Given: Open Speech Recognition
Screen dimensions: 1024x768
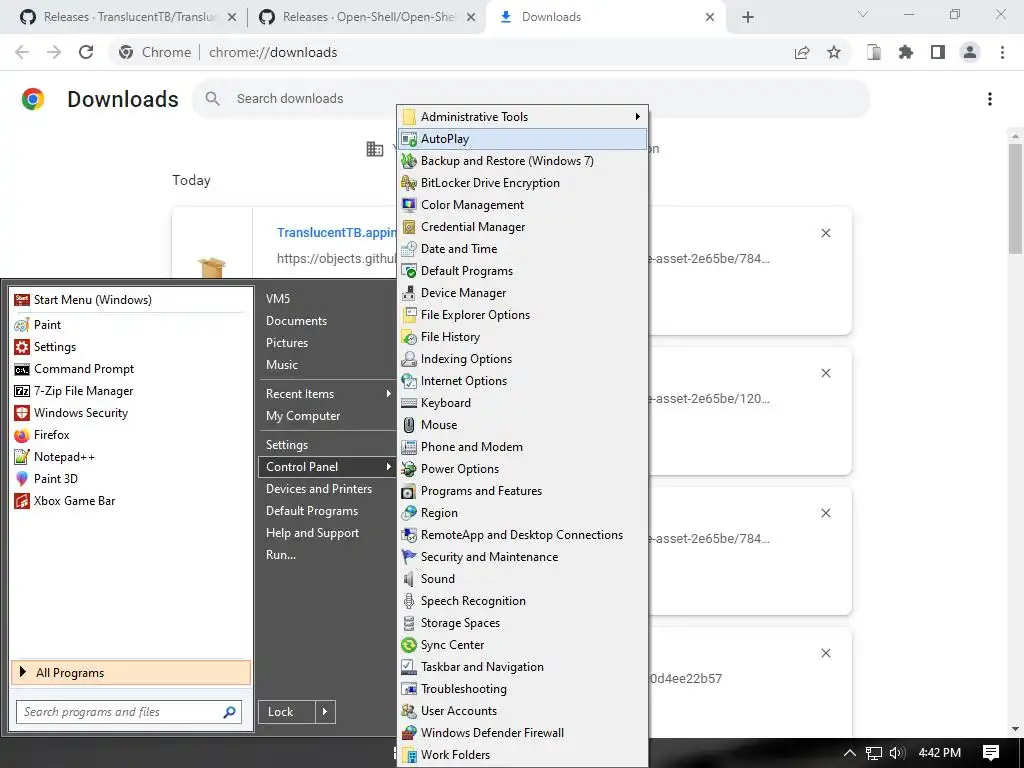Looking at the screenshot, I should pos(522,601).
